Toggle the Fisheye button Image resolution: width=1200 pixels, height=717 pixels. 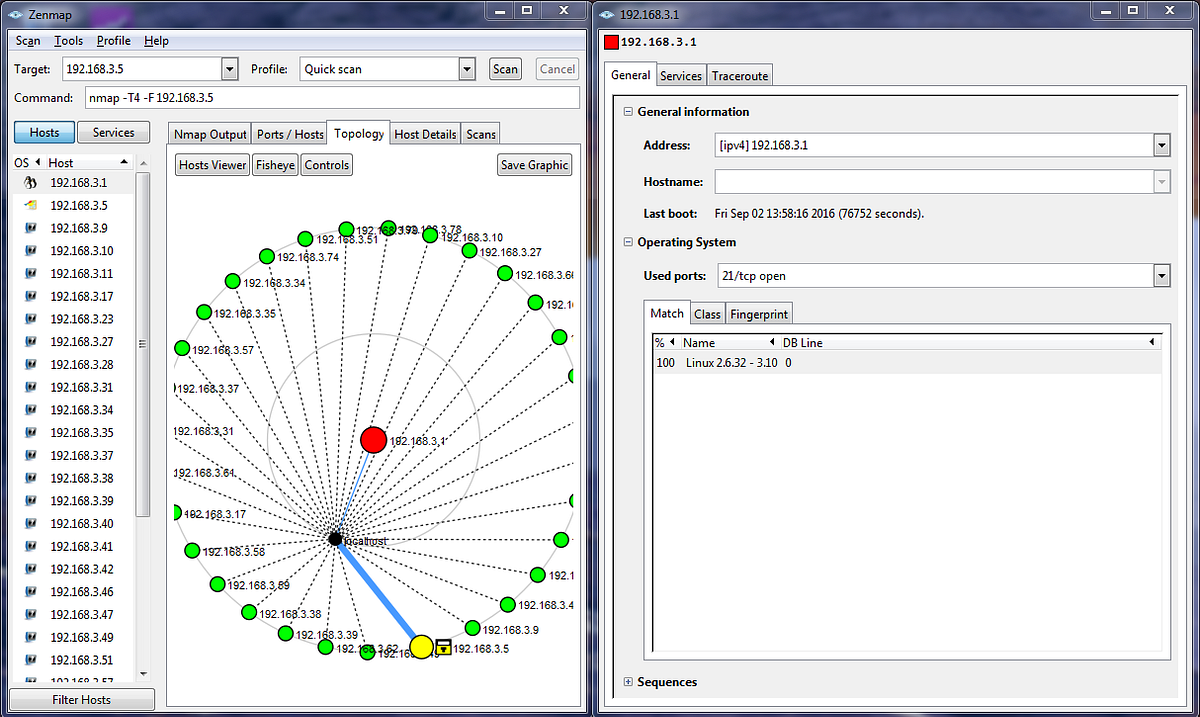[x=275, y=165]
